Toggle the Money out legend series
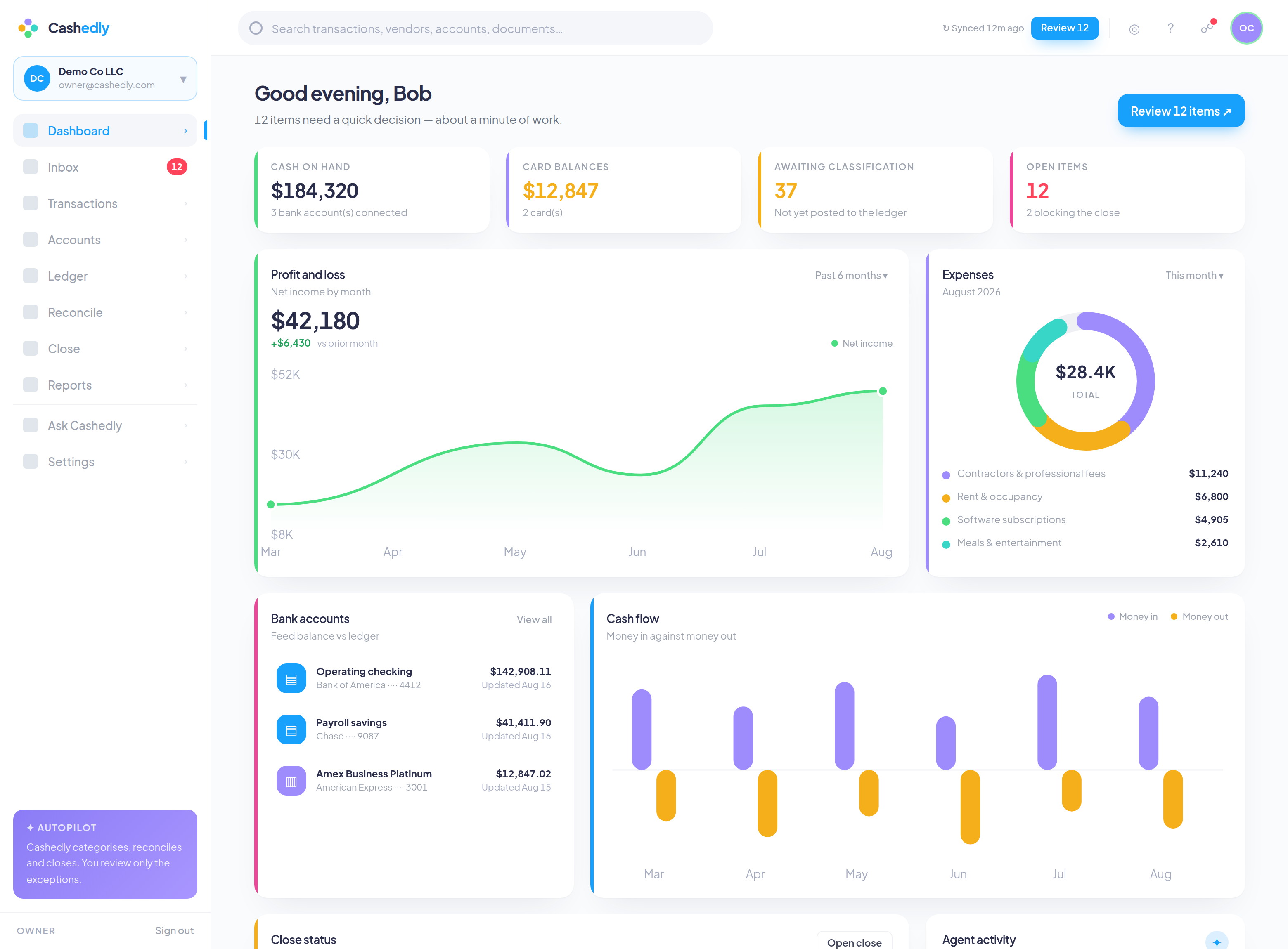 [1199, 616]
